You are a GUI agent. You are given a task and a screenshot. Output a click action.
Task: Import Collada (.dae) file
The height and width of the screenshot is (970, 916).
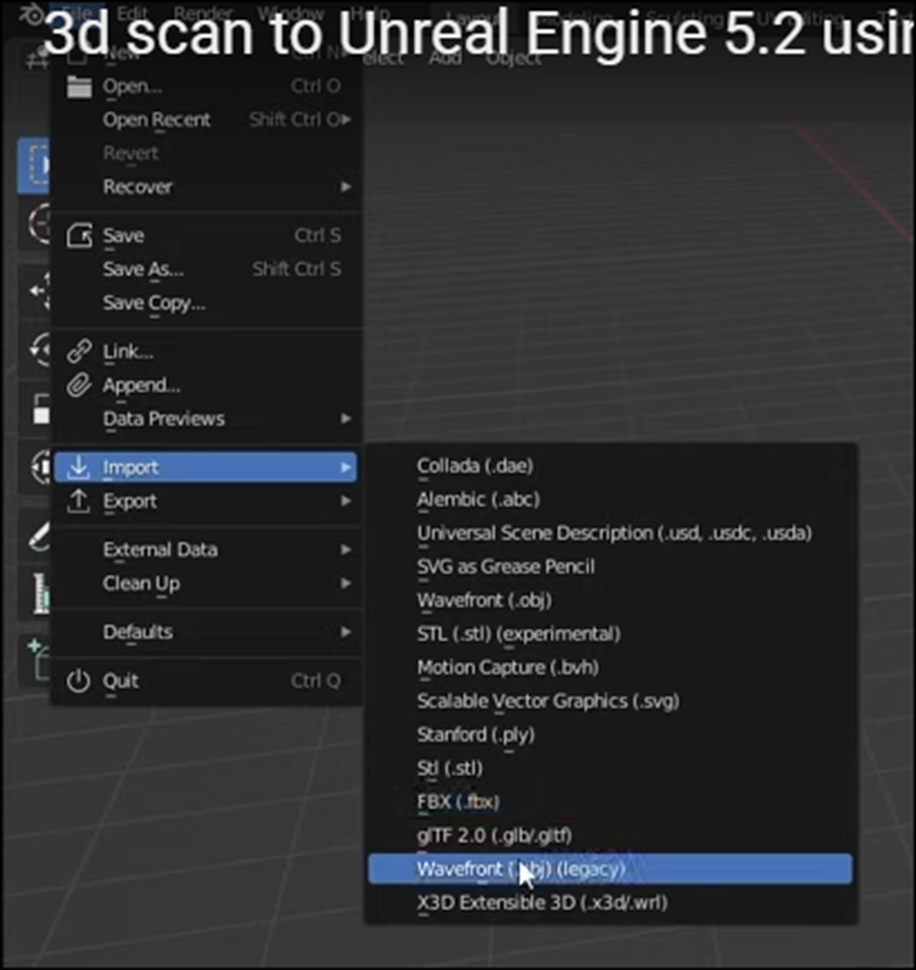610,466
